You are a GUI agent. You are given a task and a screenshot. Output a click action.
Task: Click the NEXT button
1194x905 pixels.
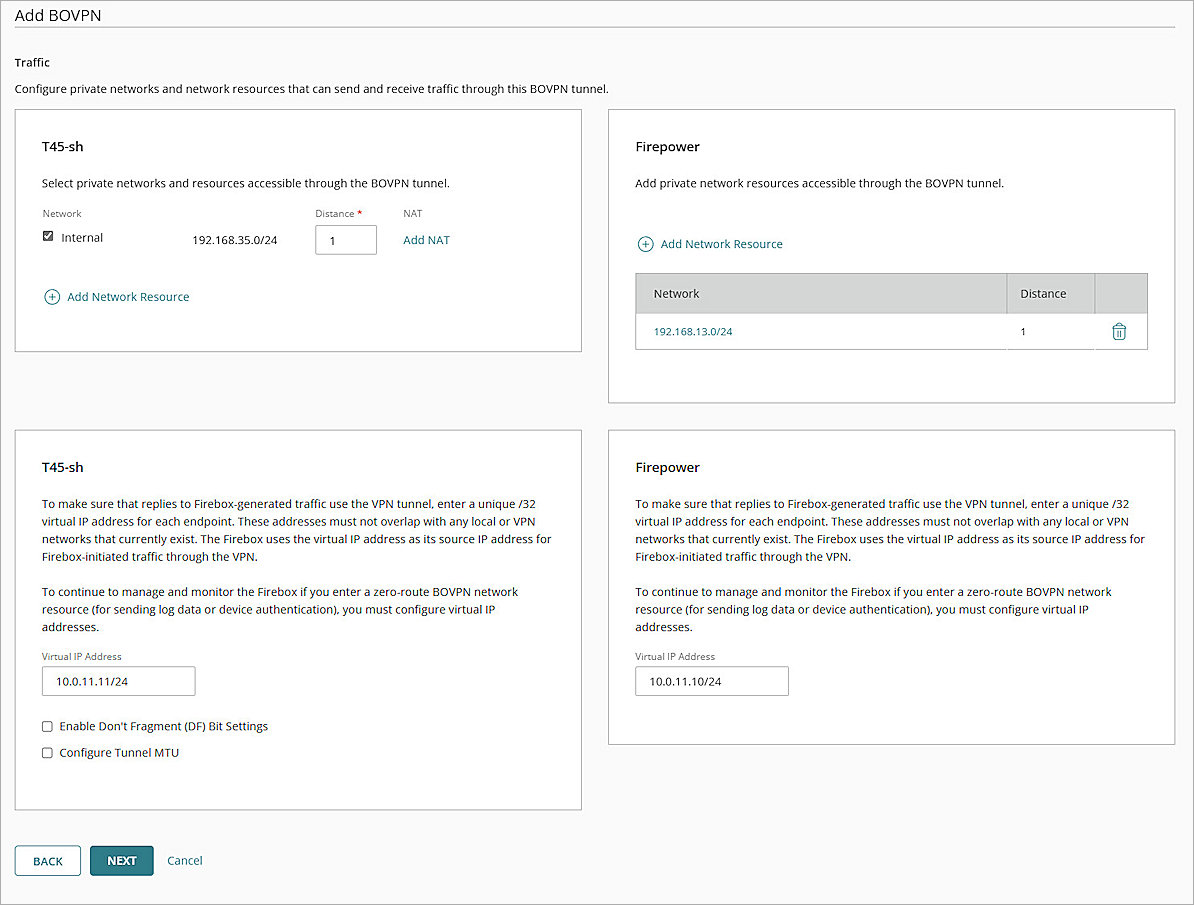121,860
